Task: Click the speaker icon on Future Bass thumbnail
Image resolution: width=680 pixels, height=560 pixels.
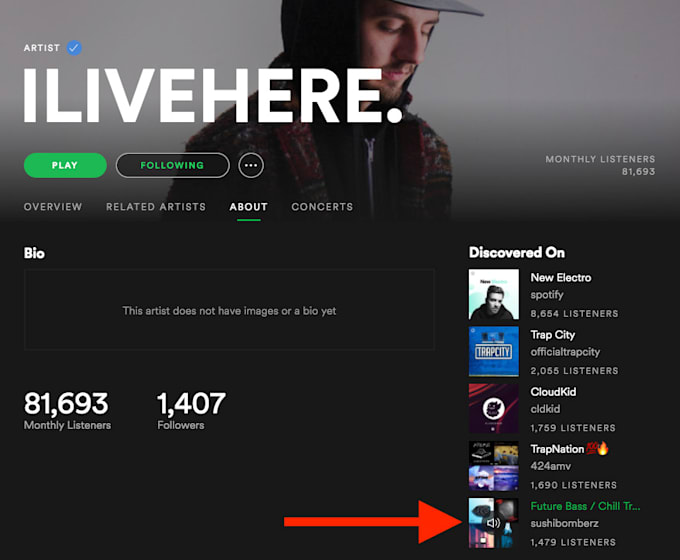Action: pos(493,524)
